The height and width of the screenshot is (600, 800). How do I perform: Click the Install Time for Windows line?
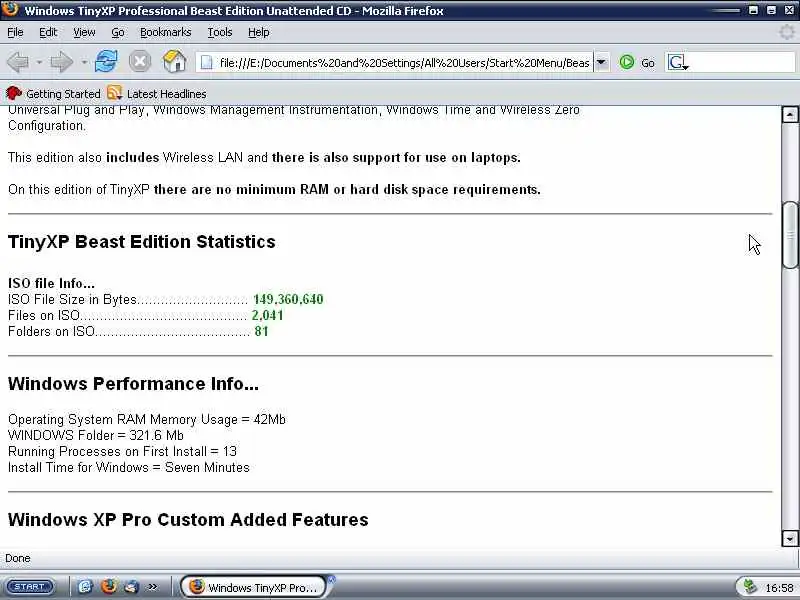[129, 467]
